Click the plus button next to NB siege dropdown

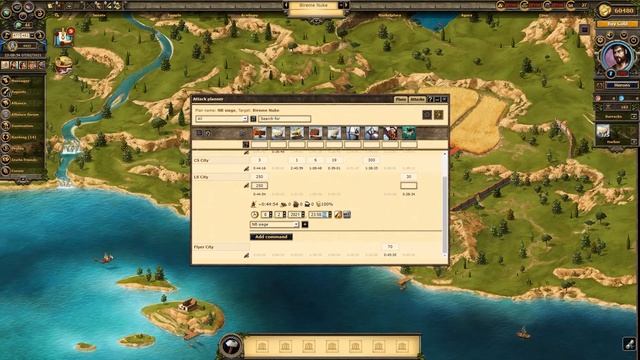coord(304,224)
